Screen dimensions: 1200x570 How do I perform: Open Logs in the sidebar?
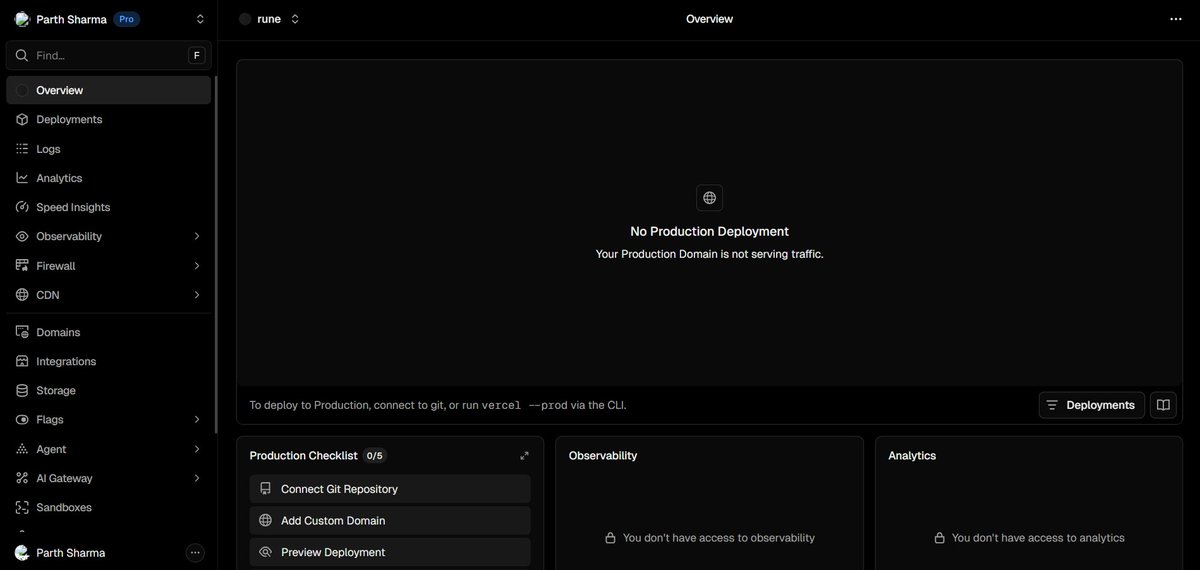pos(109,149)
